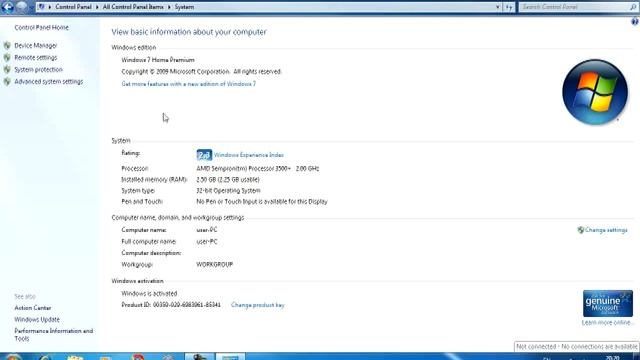Click the Product ID number
640x360 pixels.
(187, 305)
